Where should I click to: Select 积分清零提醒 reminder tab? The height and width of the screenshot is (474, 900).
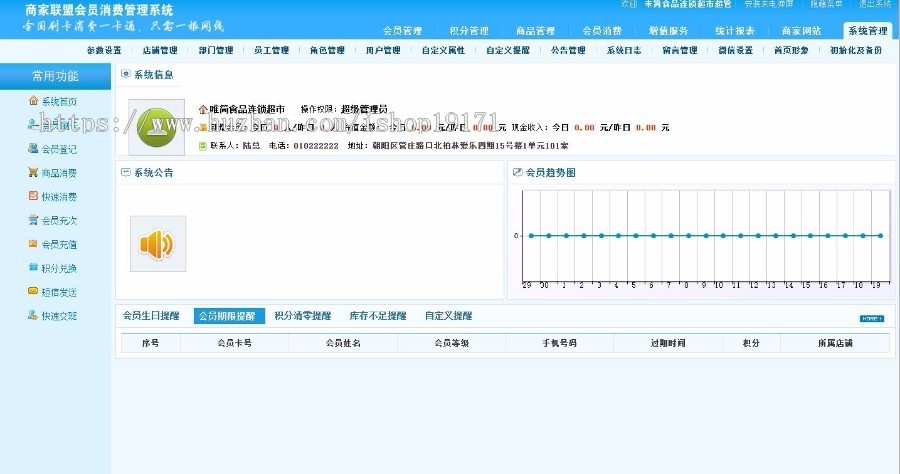(302, 316)
